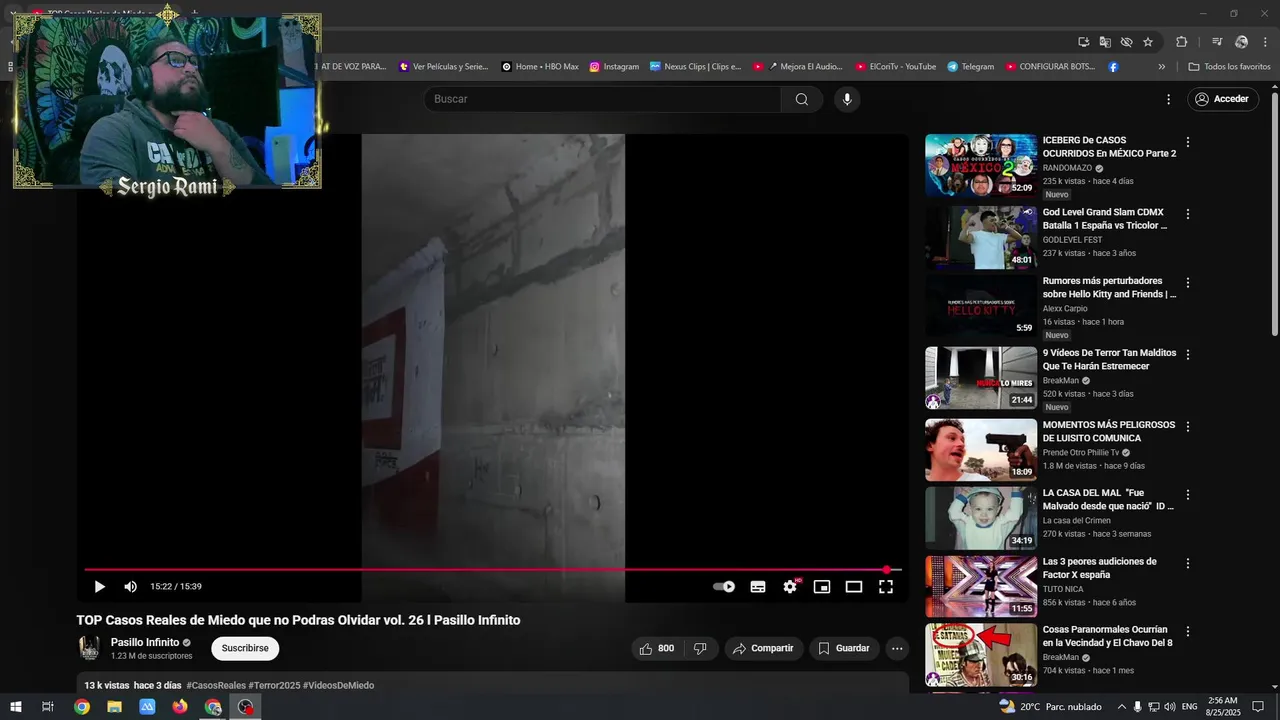Open Pasillo Infinito channel name link
1280x720 pixels.
(x=145, y=642)
